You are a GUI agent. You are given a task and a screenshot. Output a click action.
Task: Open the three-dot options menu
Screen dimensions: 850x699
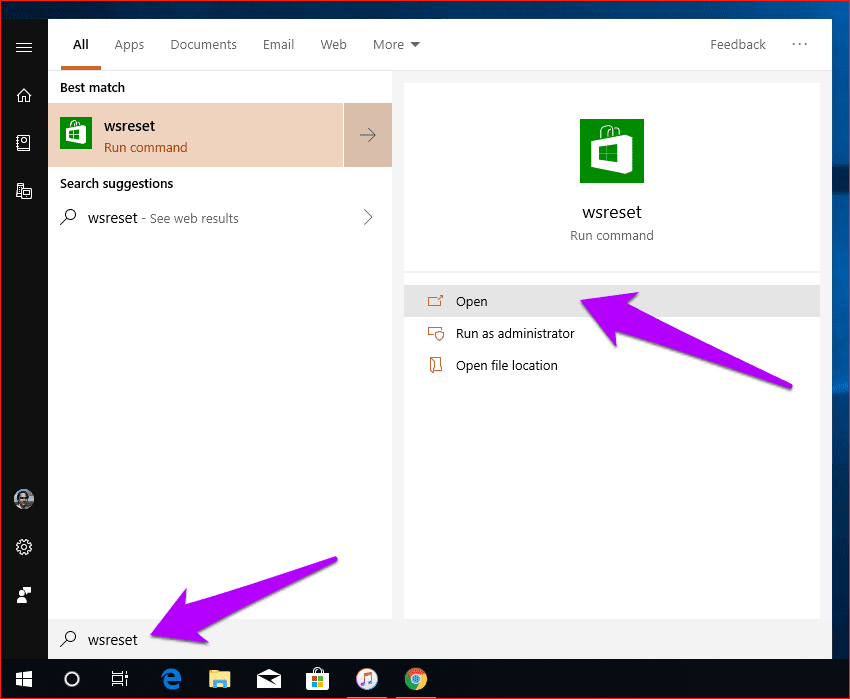click(x=800, y=44)
